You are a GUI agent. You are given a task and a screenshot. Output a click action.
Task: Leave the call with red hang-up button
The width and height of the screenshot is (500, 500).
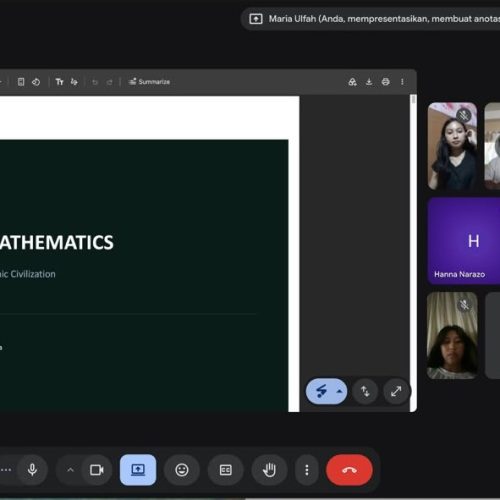click(x=349, y=470)
